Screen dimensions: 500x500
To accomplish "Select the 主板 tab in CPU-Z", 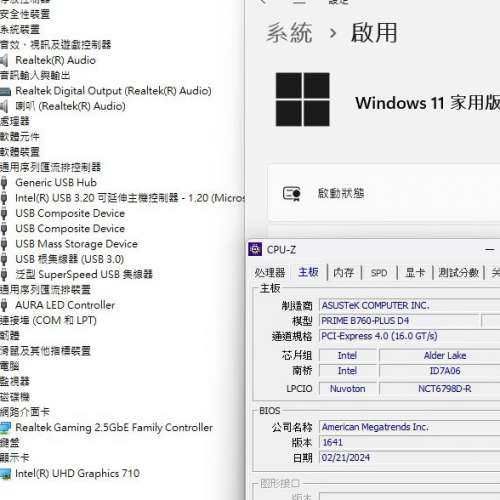I will pyautogui.click(x=308, y=272).
